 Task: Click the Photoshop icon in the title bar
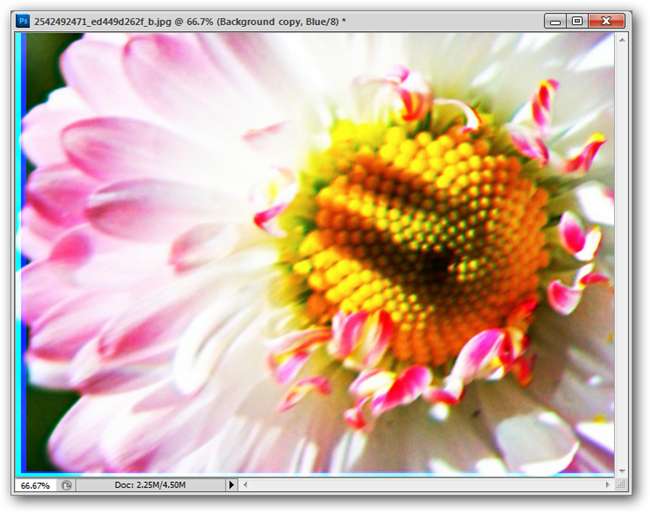[x=23, y=20]
